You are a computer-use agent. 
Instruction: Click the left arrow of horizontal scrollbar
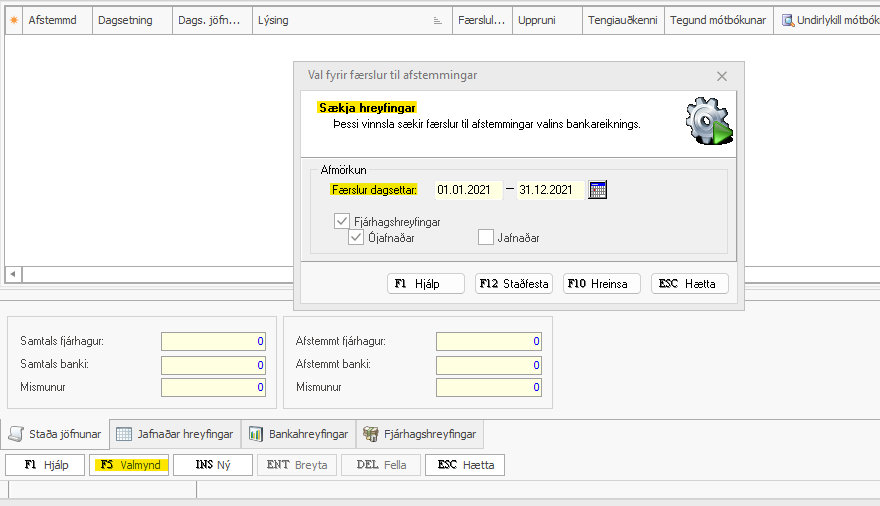coord(13,273)
